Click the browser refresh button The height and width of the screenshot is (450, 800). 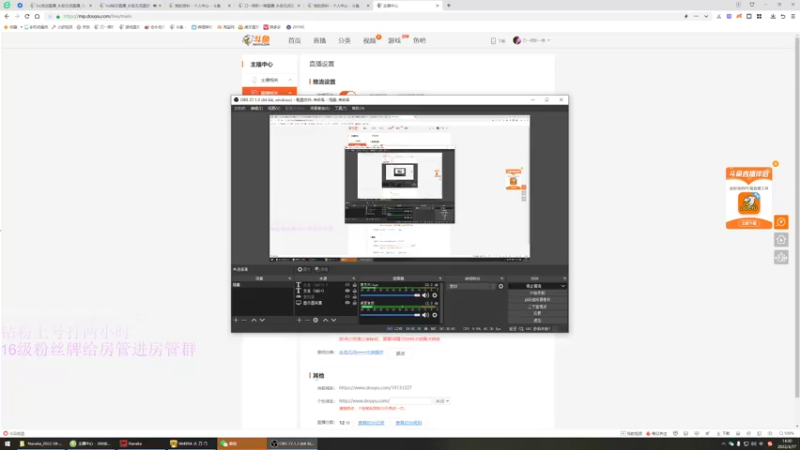tap(27, 16)
